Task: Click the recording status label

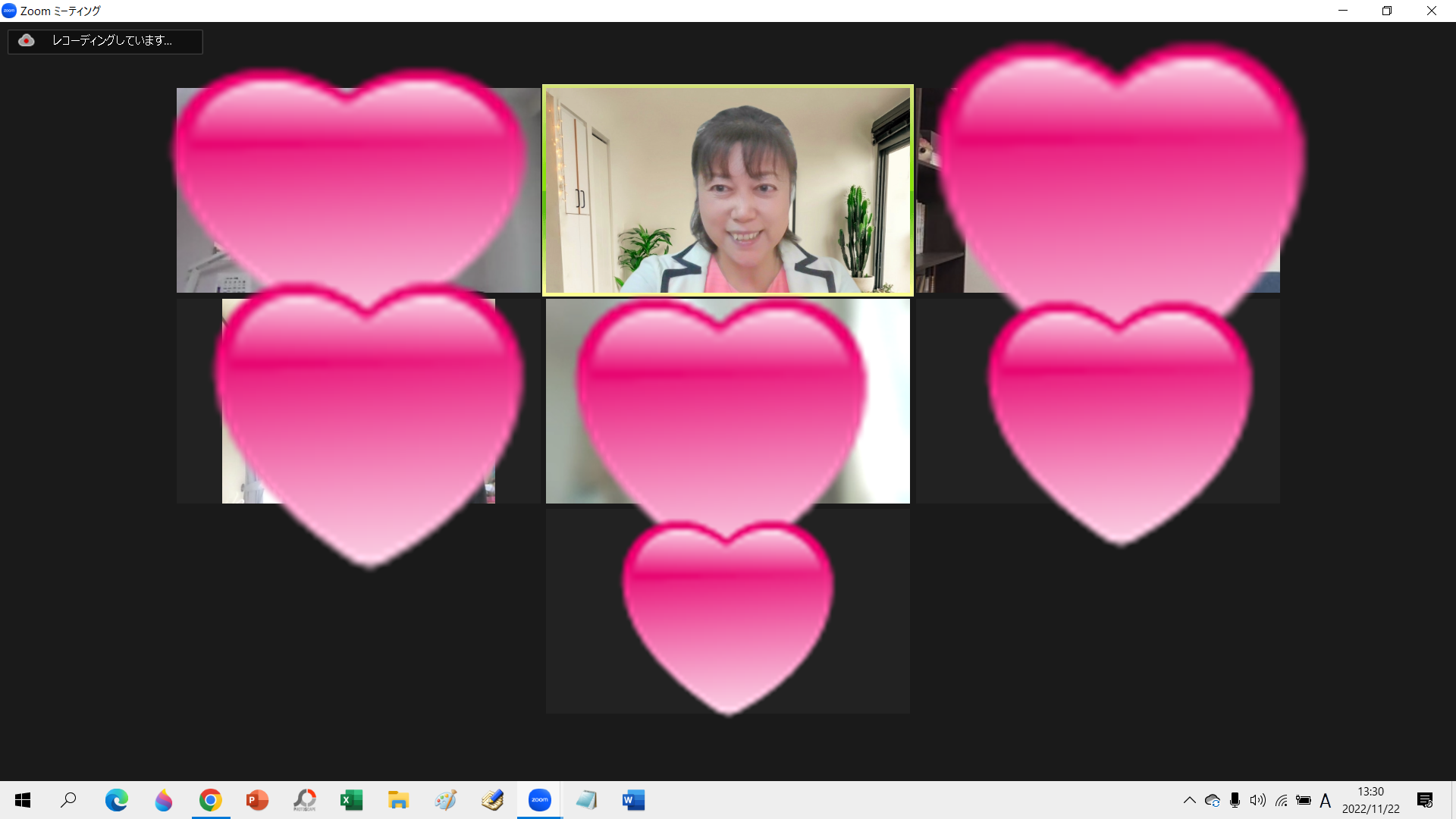Action: point(111,41)
